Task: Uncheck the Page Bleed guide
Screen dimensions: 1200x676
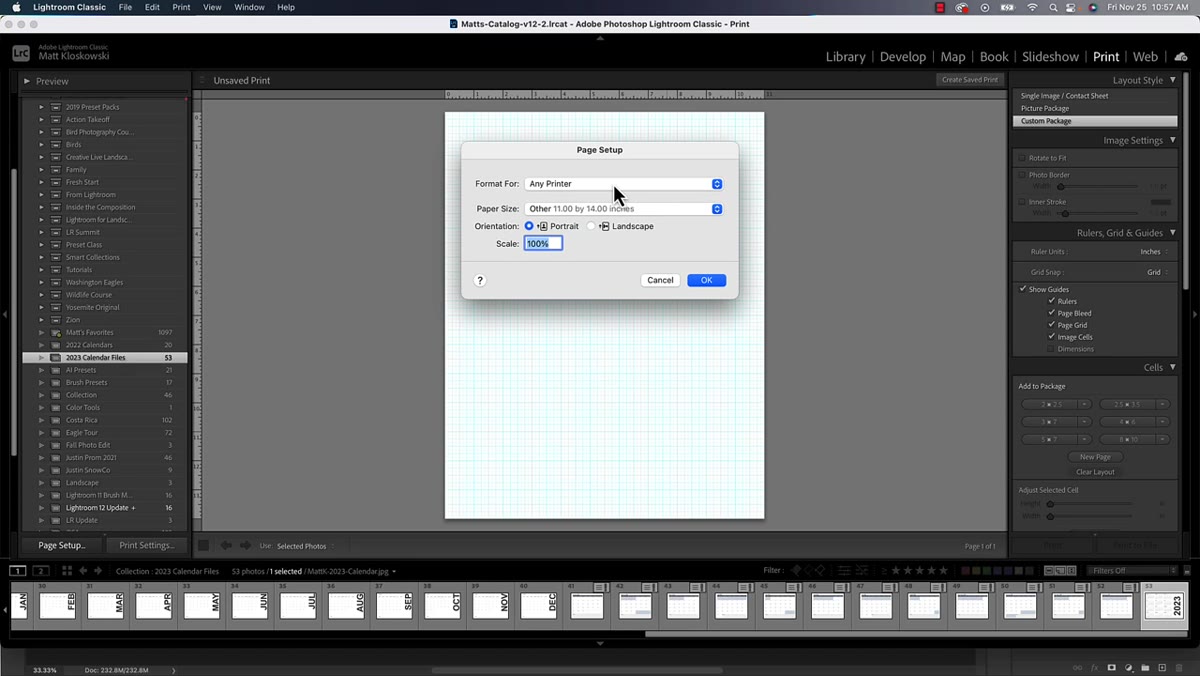Action: pos(1051,313)
